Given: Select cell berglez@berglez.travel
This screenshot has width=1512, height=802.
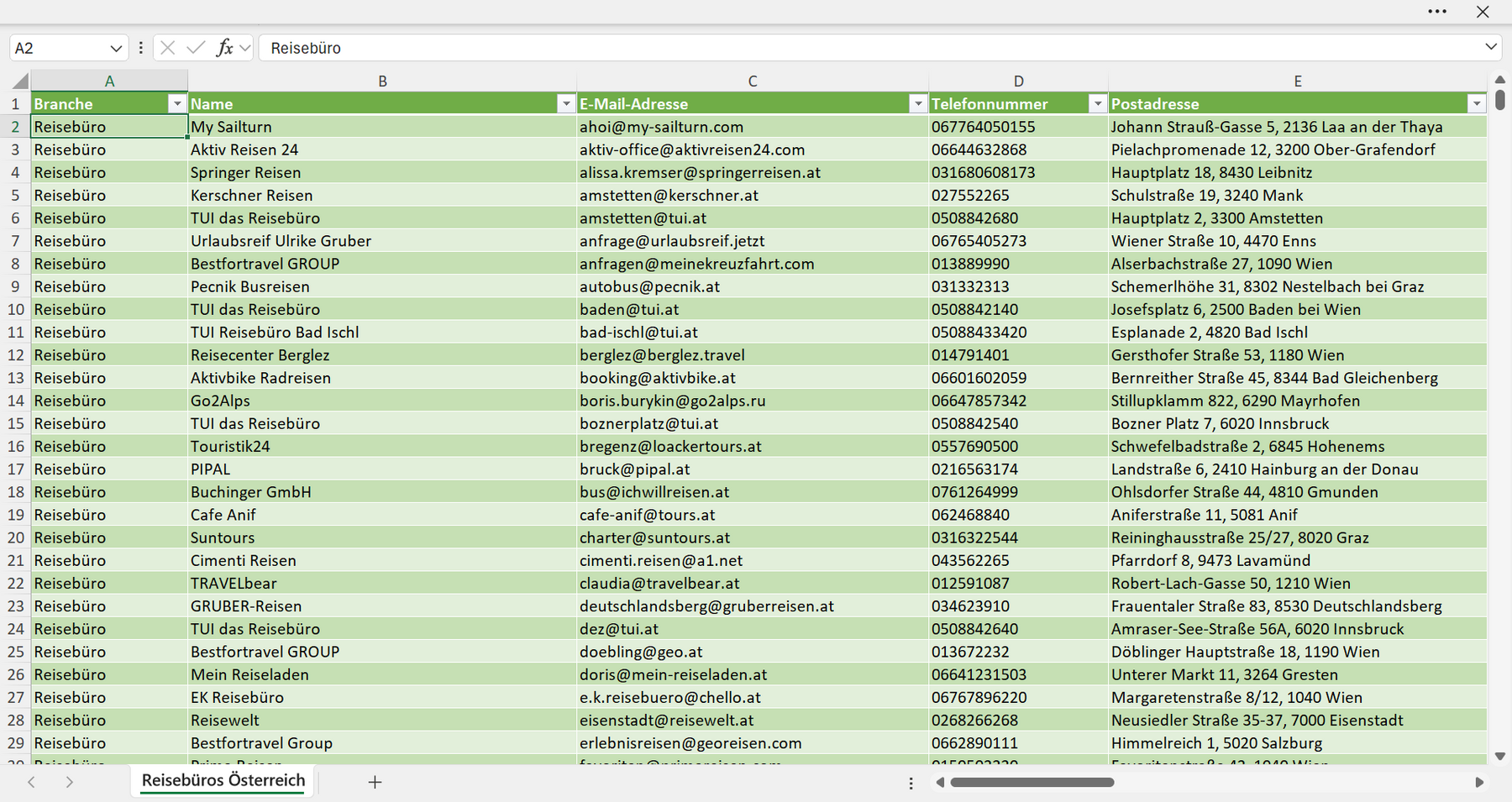Looking at the screenshot, I should [x=753, y=354].
